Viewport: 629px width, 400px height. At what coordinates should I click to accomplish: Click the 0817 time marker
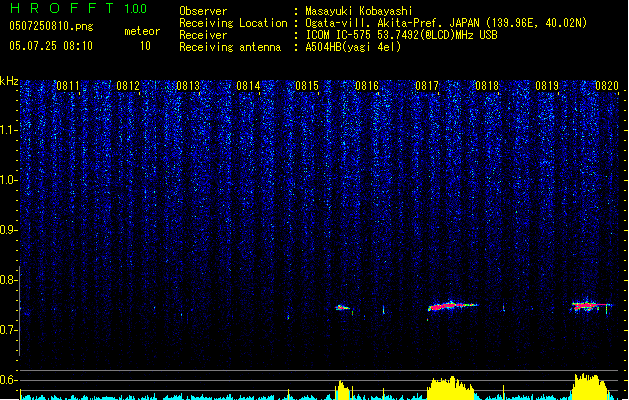point(427,86)
